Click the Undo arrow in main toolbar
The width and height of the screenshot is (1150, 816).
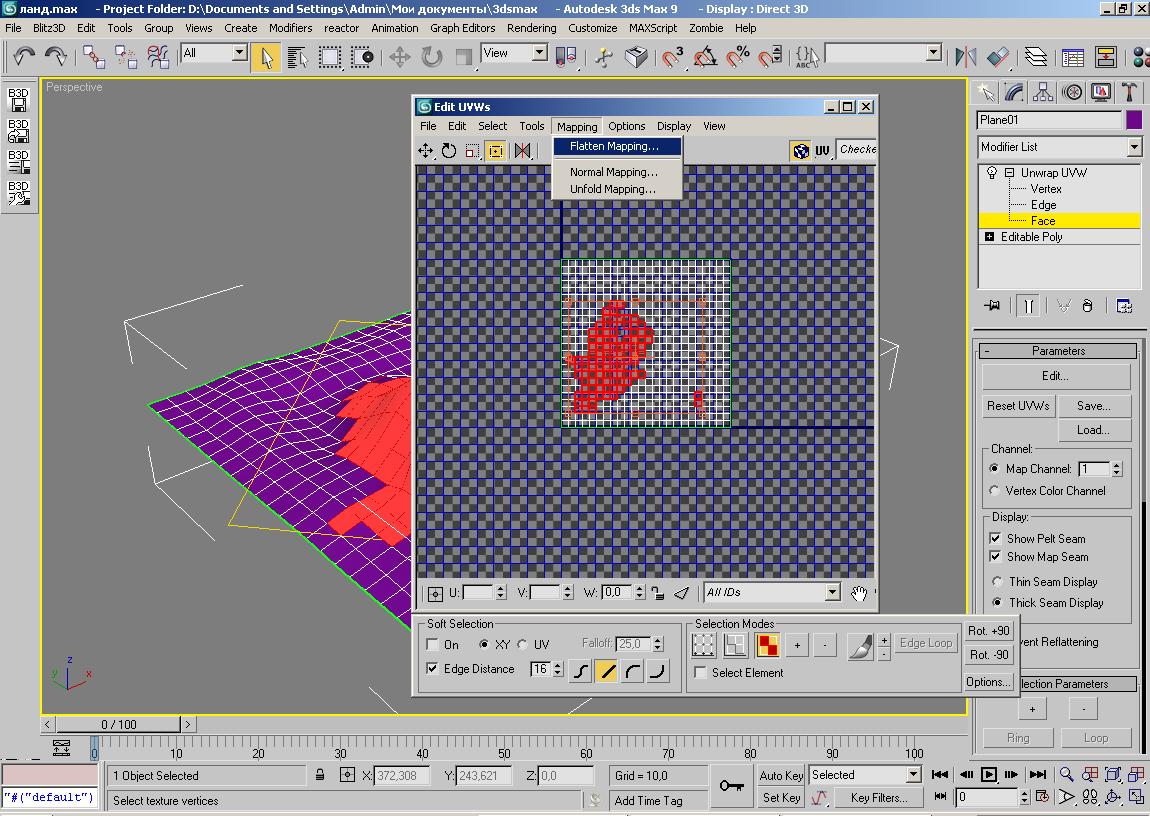tap(24, 56)
